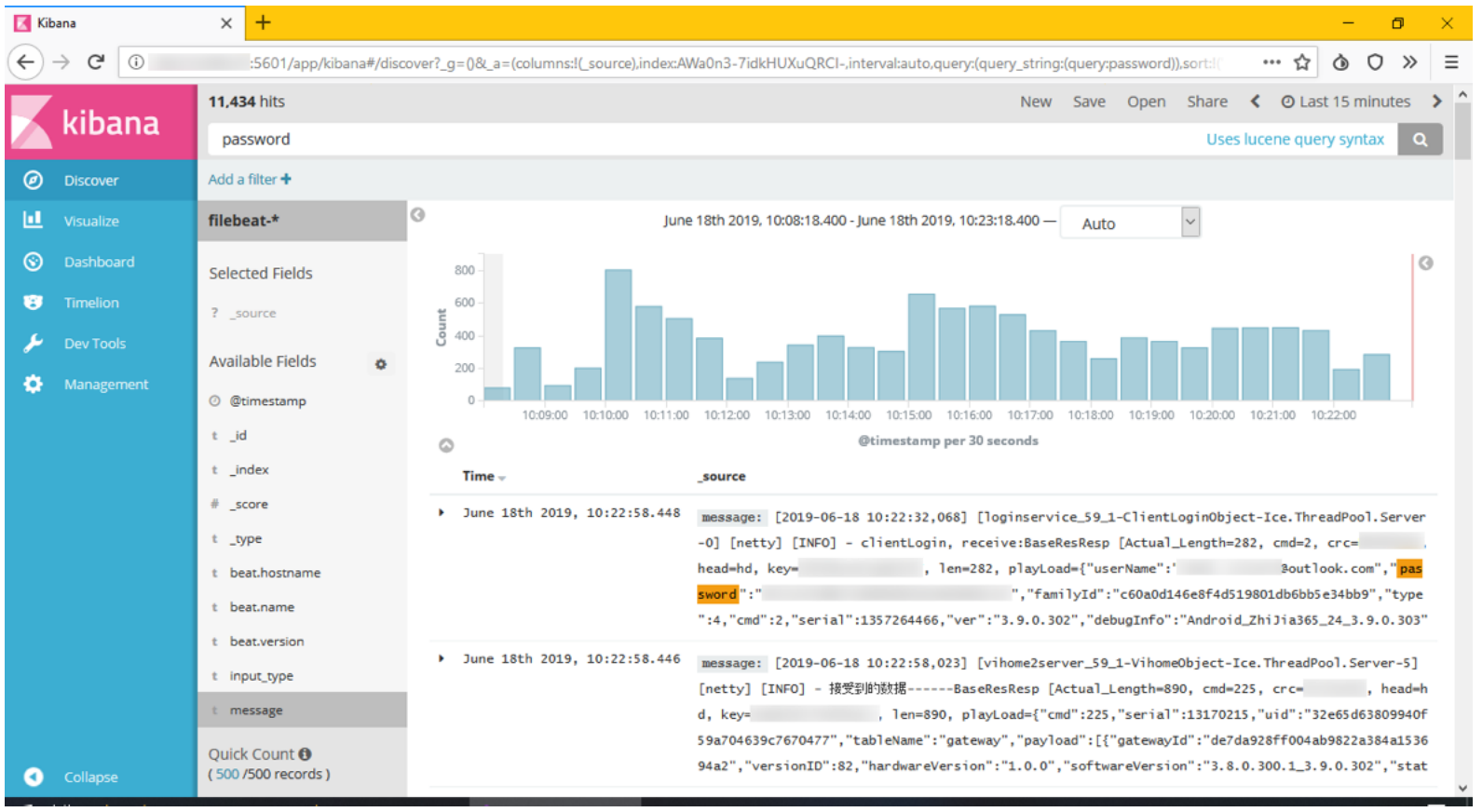Select the beat.name field
This screenshot has height=812, width=1482.
tap(262, 607)
